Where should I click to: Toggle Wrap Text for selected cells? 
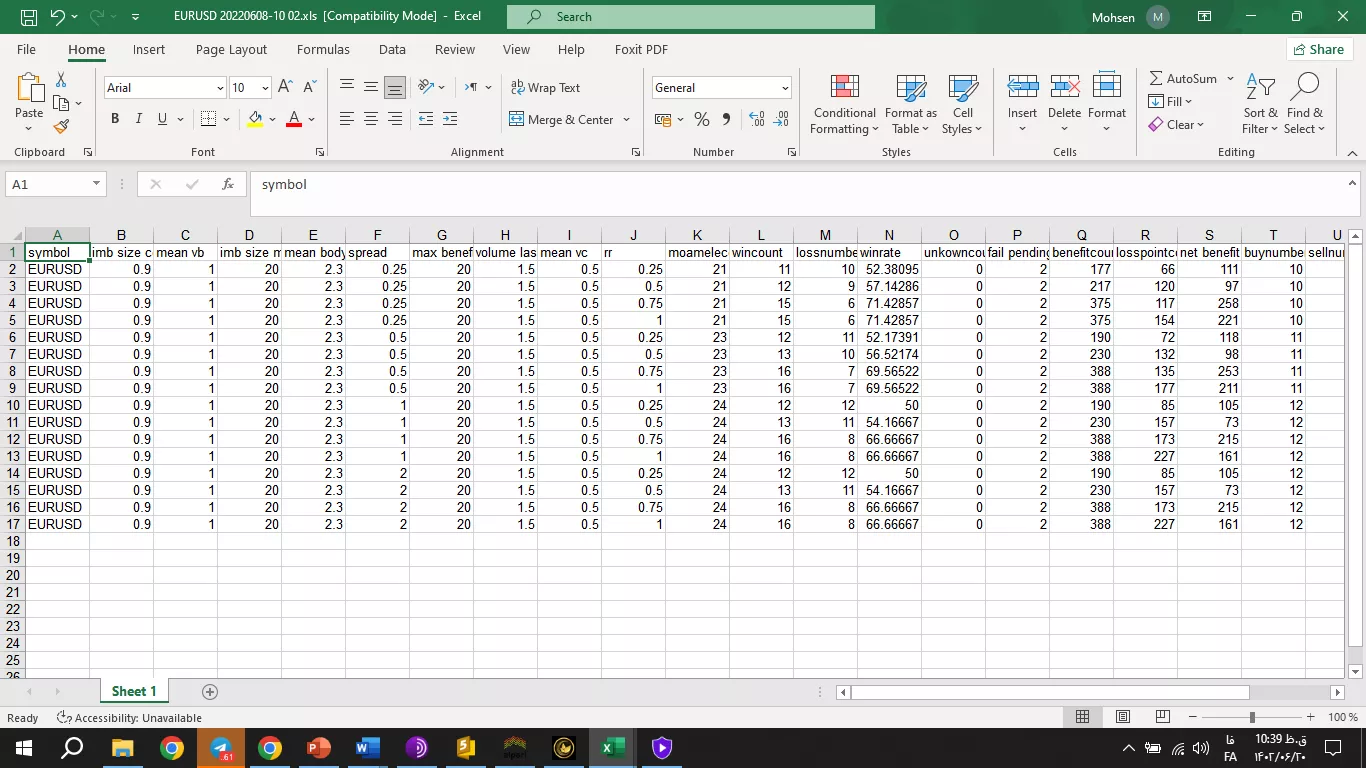tap(545, 87)
